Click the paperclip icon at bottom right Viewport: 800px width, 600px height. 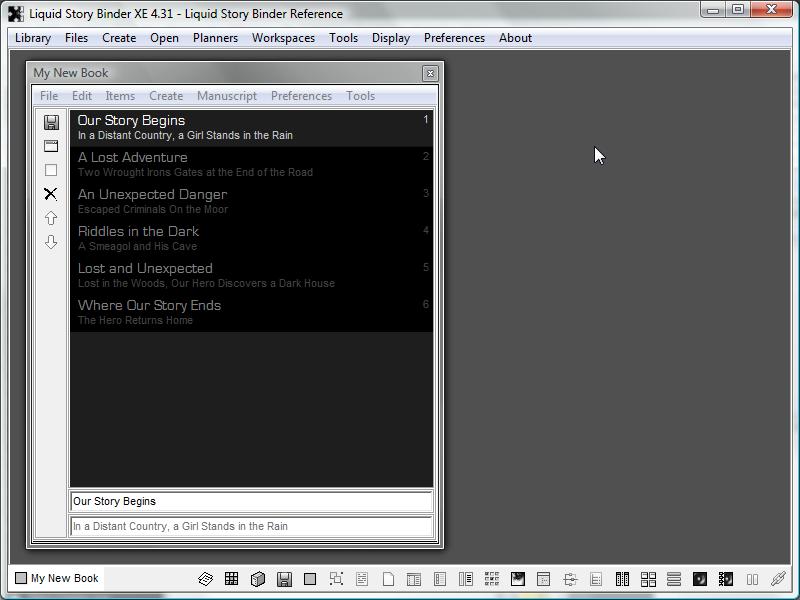click(x=777, y=579)
